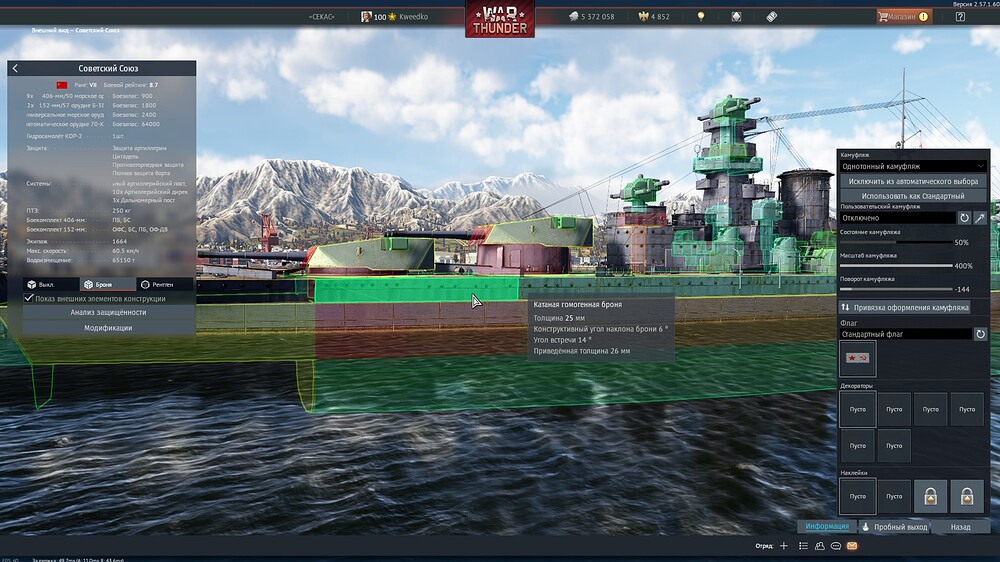The image size is (1000, 562).
Task: Open Модификации modifications
Action: coord(108,328)
